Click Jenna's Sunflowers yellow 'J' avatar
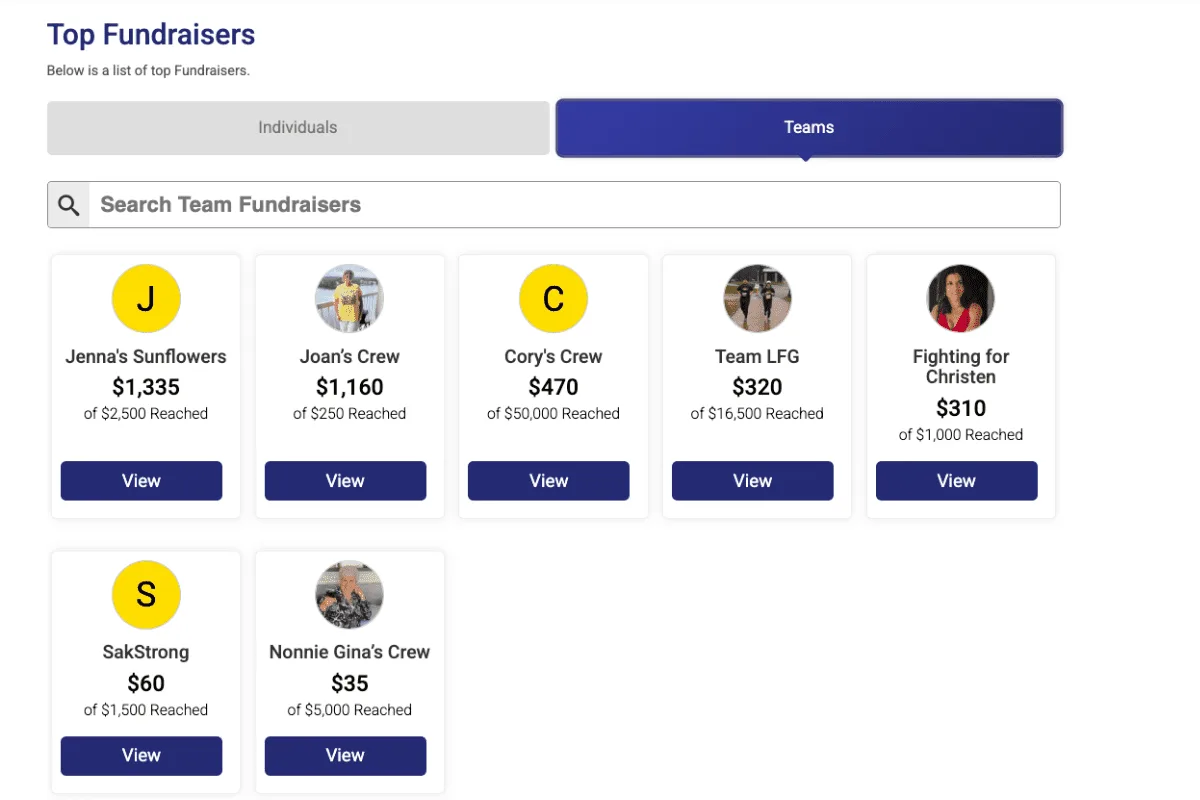Image resolution: width=1200 pixels, height=800 pixels. pos(146,298)
